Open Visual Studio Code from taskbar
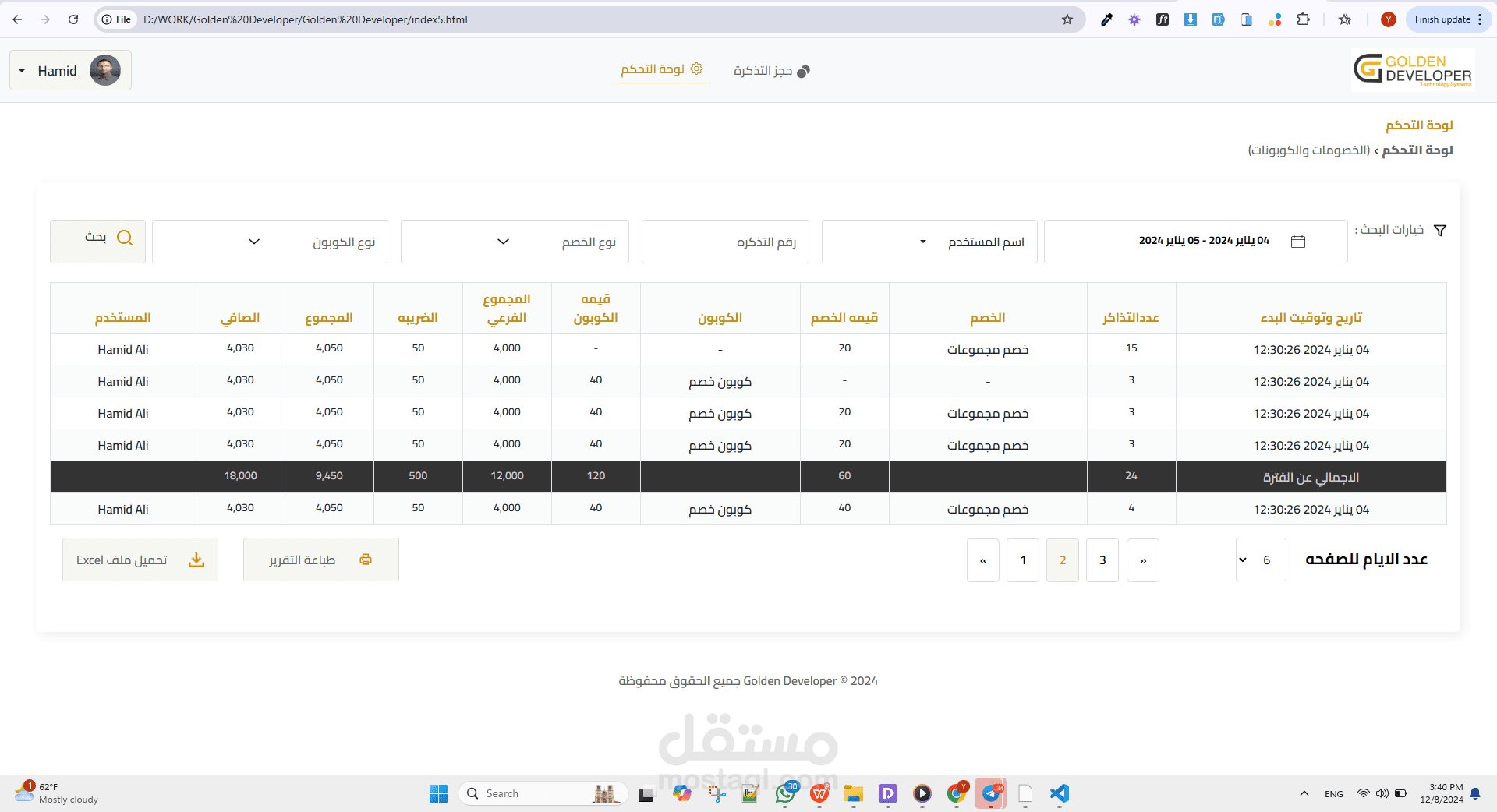1497x812 pixels. pos(1059,793)
